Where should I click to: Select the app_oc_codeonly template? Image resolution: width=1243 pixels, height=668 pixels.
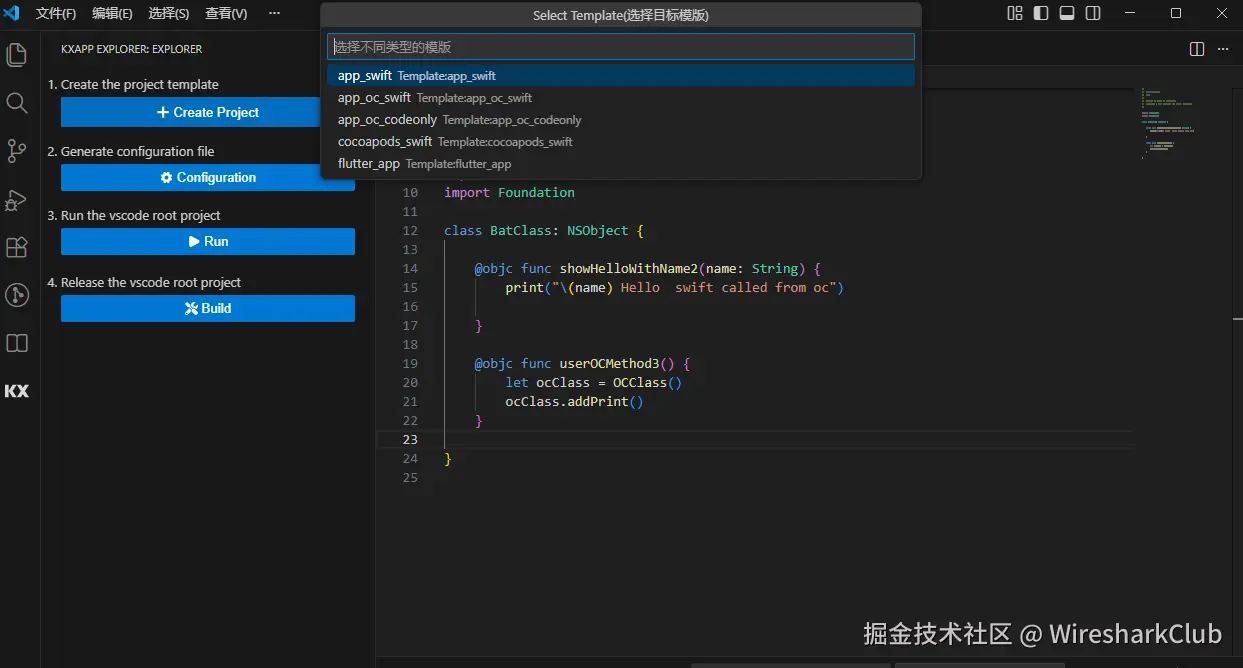tap(621, 120)
